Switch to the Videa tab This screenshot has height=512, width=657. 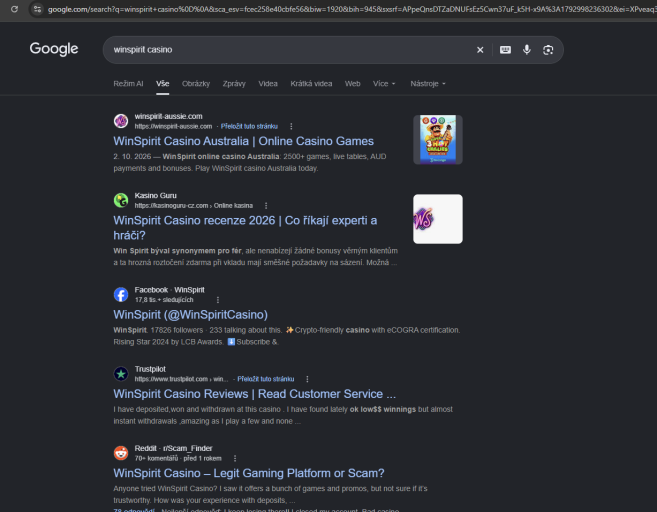[x=268, y=83]
